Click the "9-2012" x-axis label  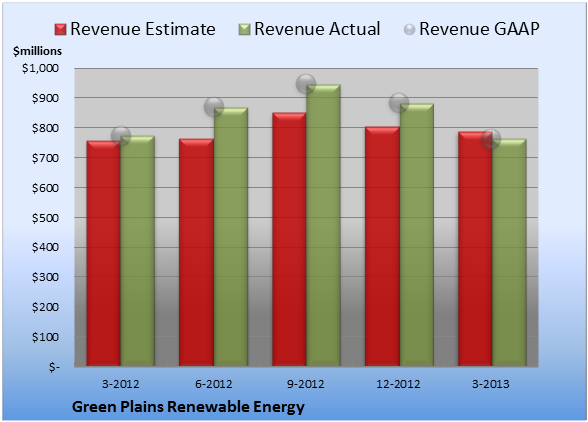click(x=306, y=384)
